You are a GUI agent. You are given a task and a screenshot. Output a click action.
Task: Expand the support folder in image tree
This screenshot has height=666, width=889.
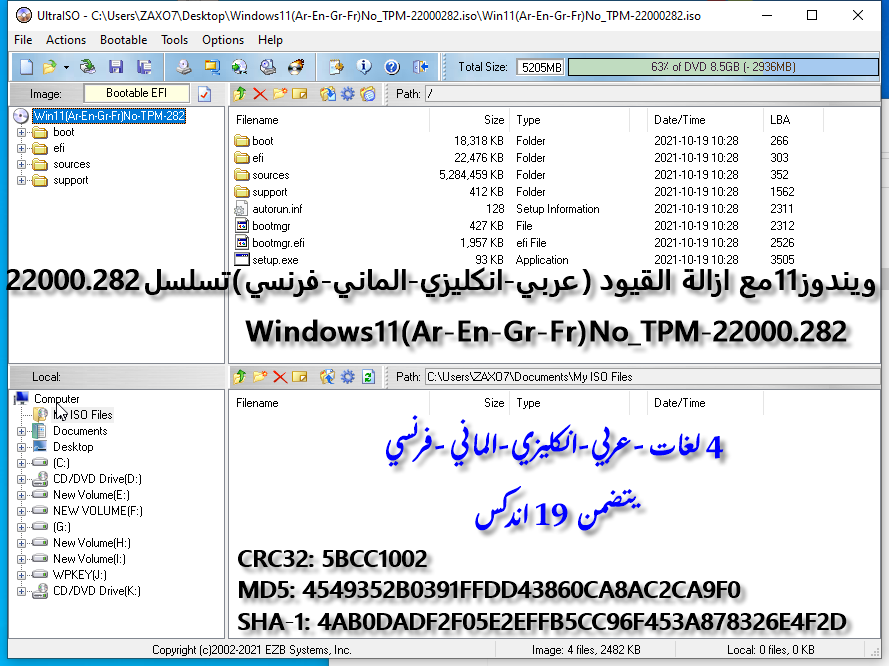click(x=22, y=180)
